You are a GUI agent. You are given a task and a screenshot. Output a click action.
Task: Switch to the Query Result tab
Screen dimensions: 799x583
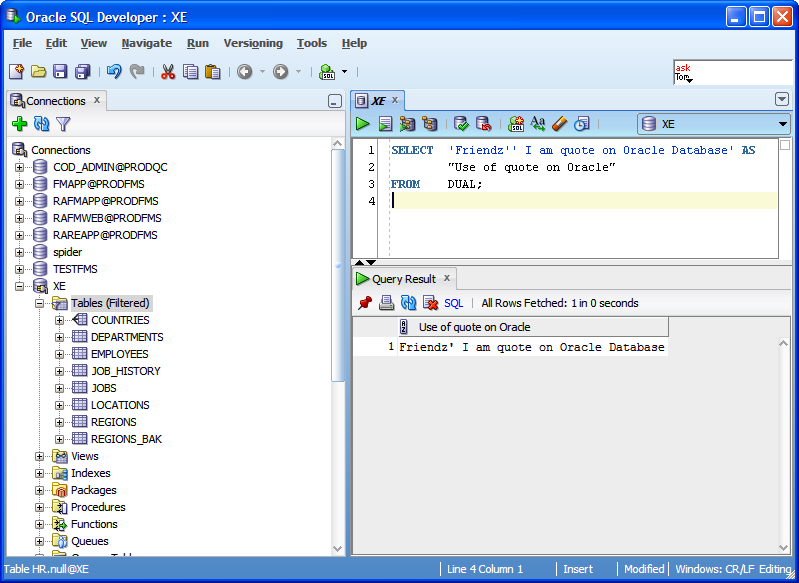coord(403,279)
